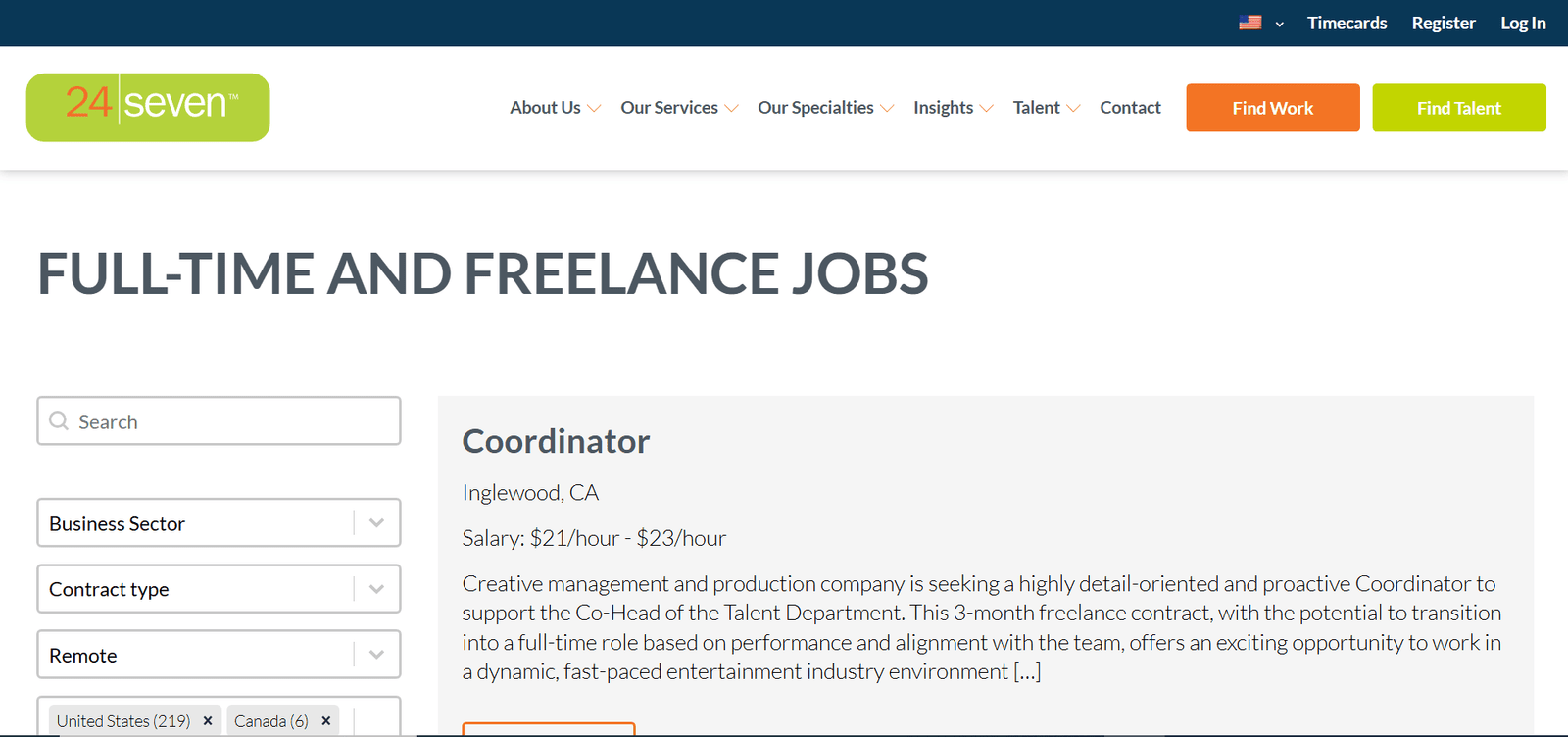Expand the Our Specialties menu
1568x737 pixels.
(825, 108)
